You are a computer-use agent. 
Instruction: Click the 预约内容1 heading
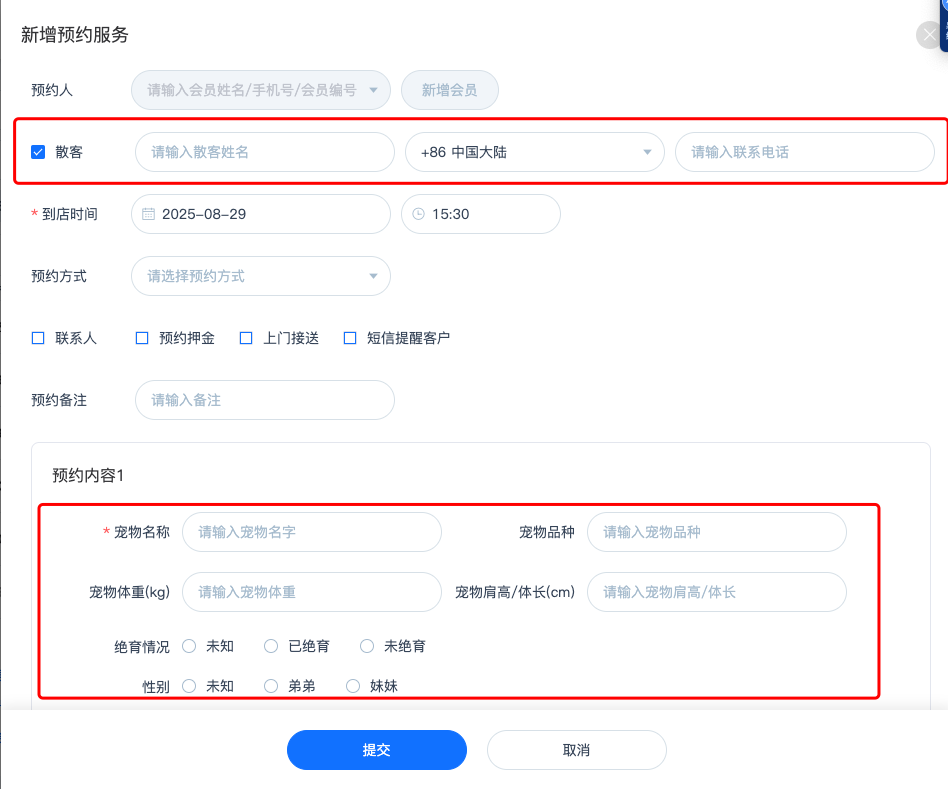click(88, 475)
